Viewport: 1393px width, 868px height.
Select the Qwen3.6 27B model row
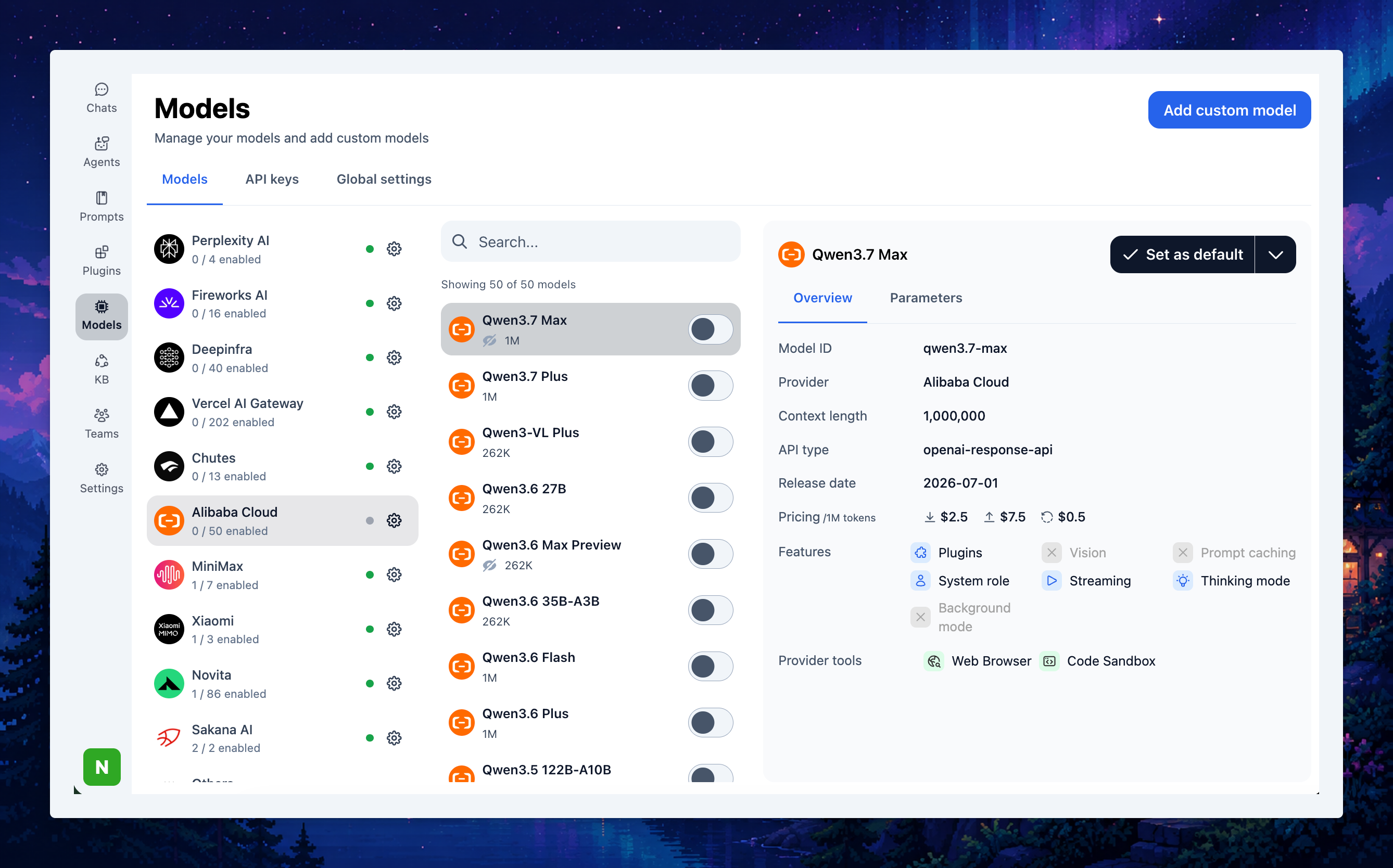590,497
